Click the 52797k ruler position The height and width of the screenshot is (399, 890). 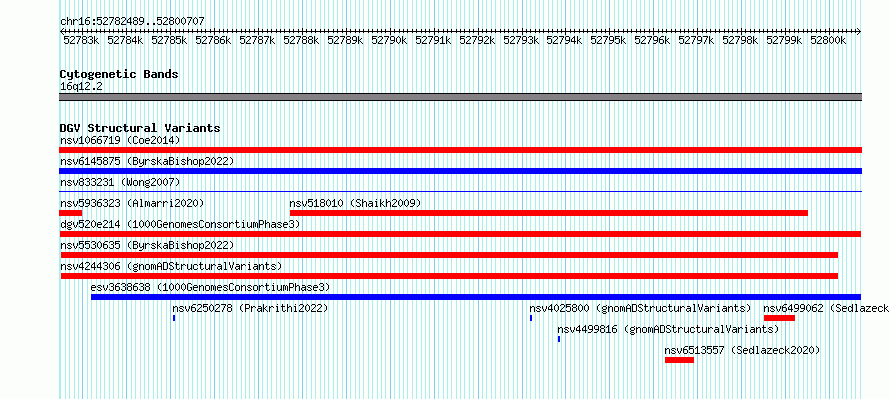pos(697,40)
